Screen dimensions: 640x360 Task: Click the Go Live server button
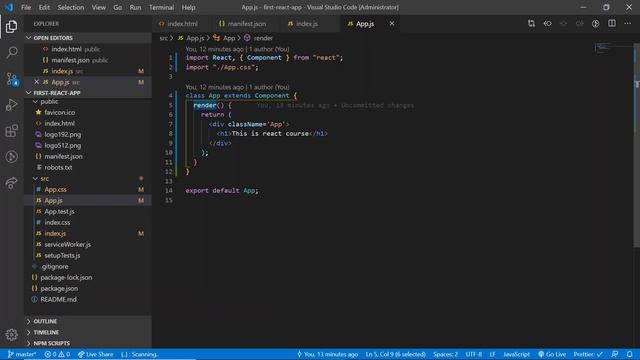click(x=552, y=354)
